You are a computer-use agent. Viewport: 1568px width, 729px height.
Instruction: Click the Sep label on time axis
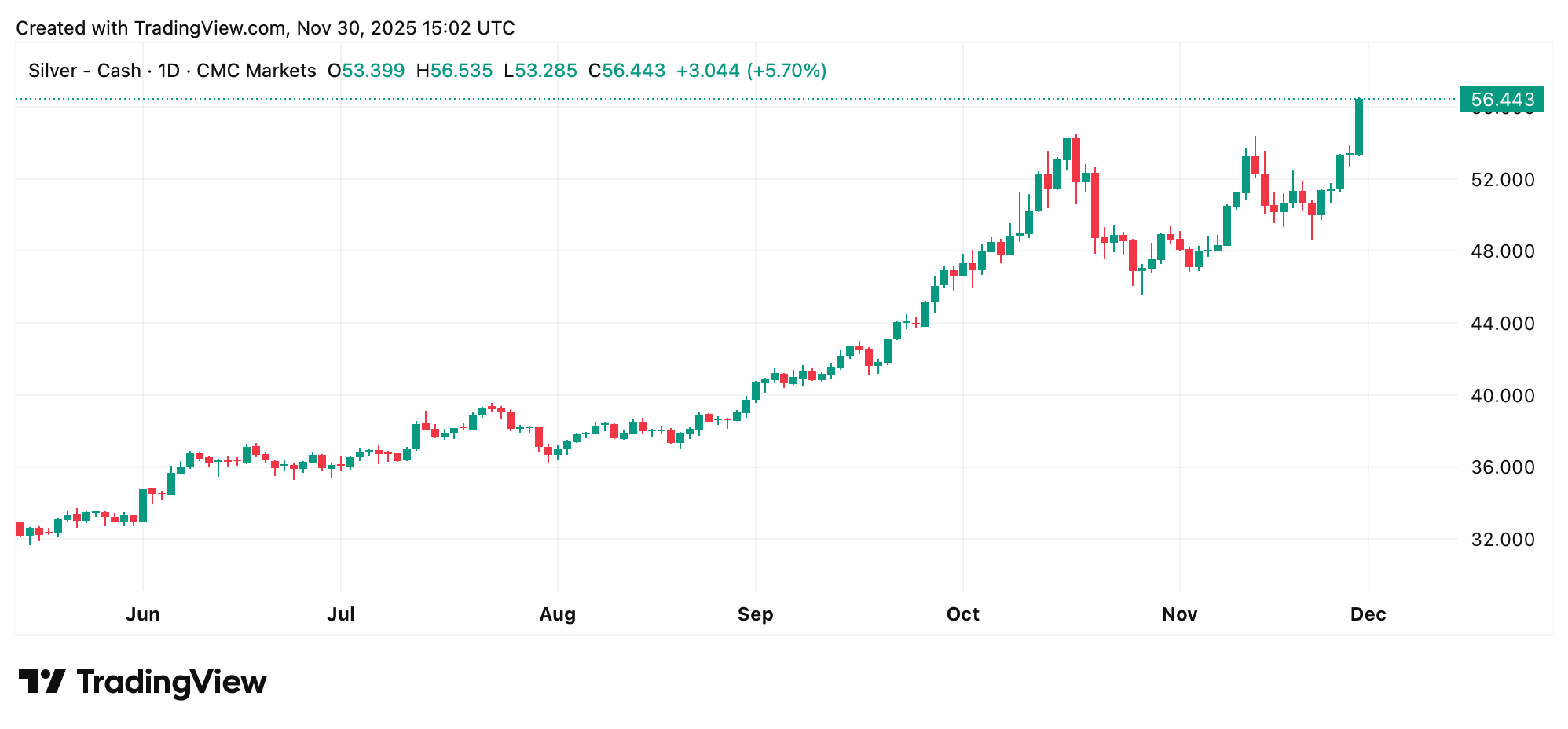click(755, 614)
